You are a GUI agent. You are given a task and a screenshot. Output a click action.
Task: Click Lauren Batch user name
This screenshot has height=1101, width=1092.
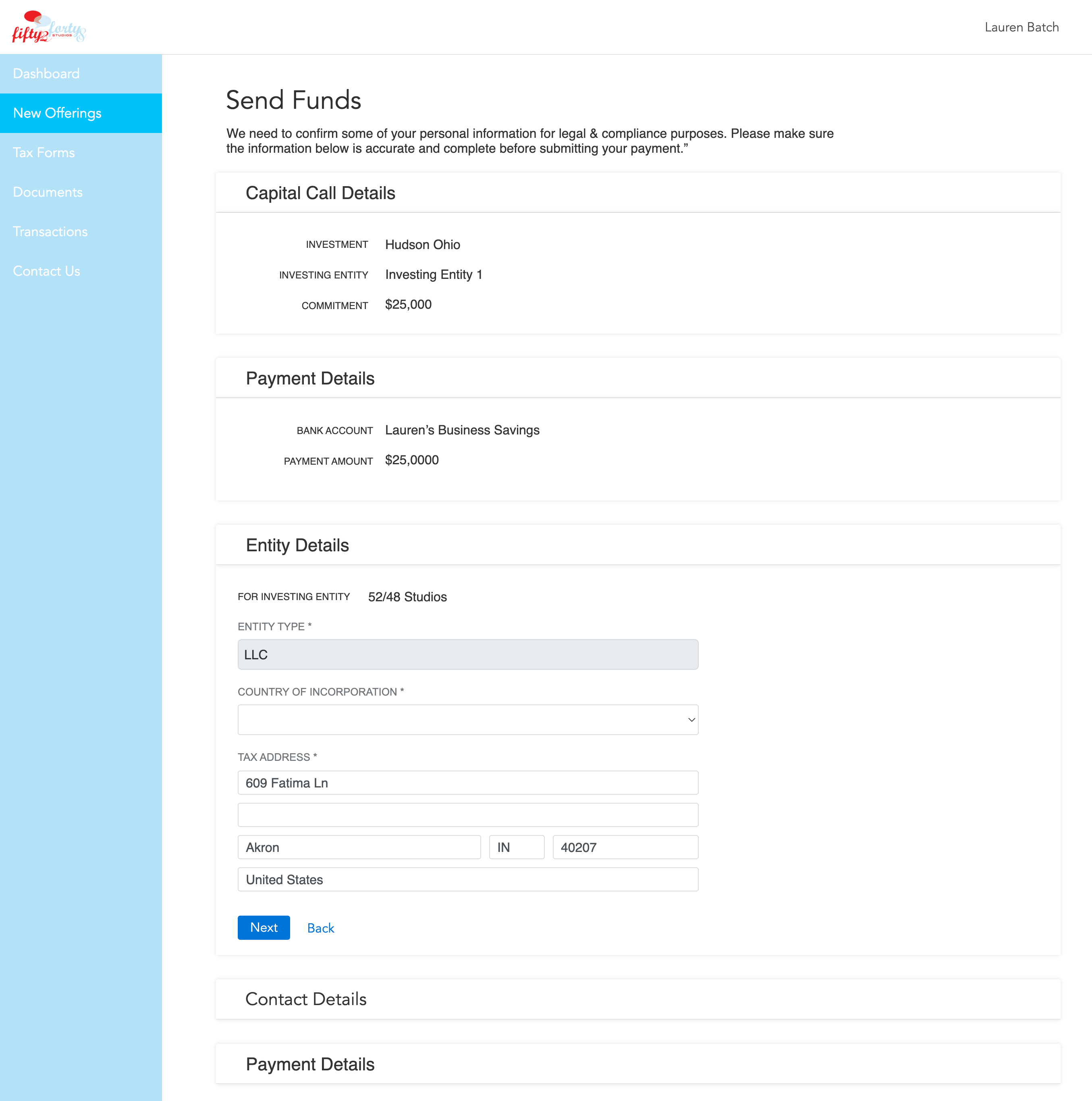(x=1021, y=27)
